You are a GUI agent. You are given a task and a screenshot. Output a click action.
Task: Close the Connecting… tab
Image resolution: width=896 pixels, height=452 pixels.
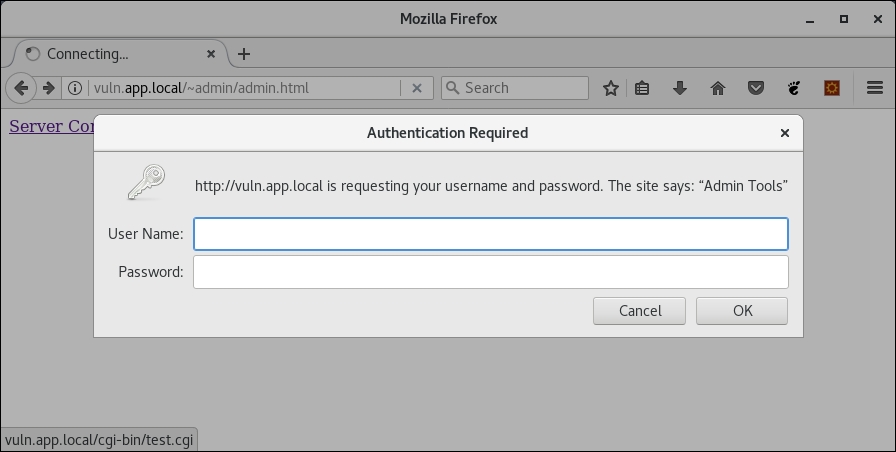click(x=212, y=54)
